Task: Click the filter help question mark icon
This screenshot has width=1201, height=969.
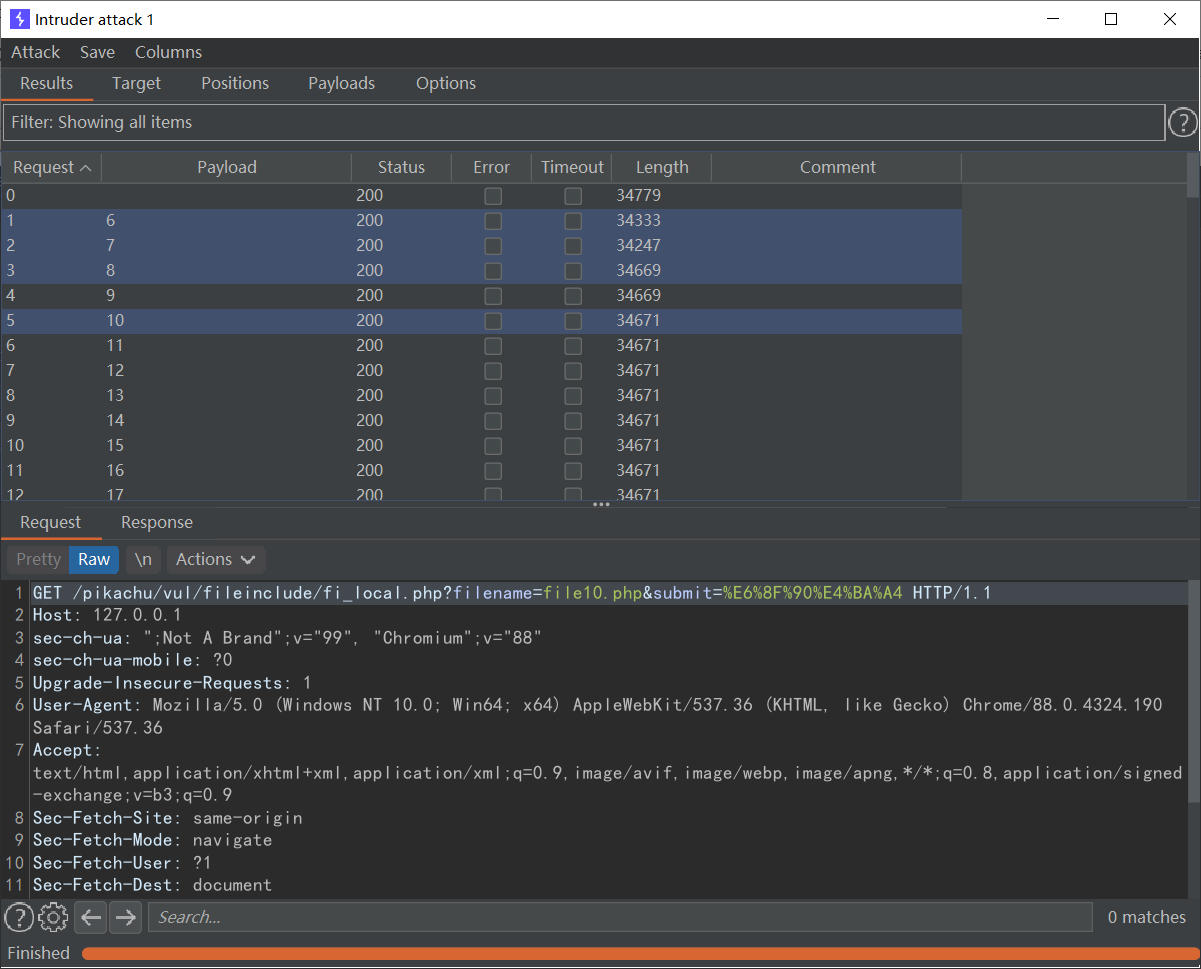Action: 1182,123
